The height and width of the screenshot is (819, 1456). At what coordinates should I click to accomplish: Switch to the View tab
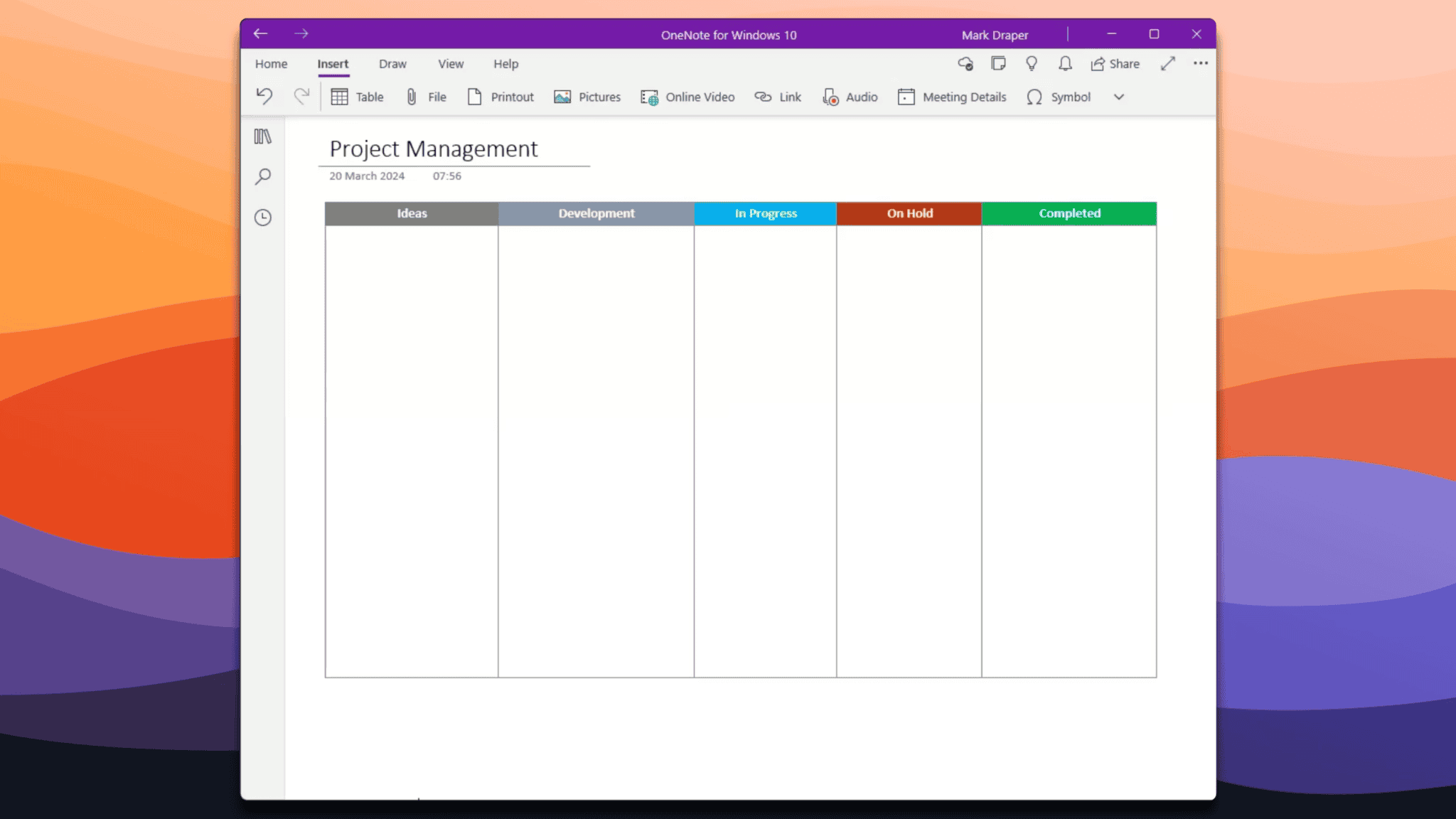(450, 63)
